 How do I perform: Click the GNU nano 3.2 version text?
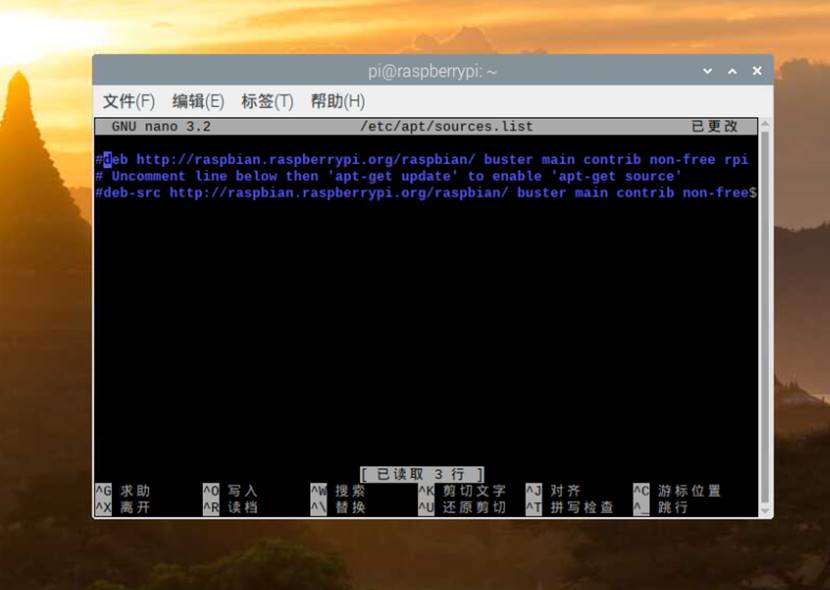161,126
